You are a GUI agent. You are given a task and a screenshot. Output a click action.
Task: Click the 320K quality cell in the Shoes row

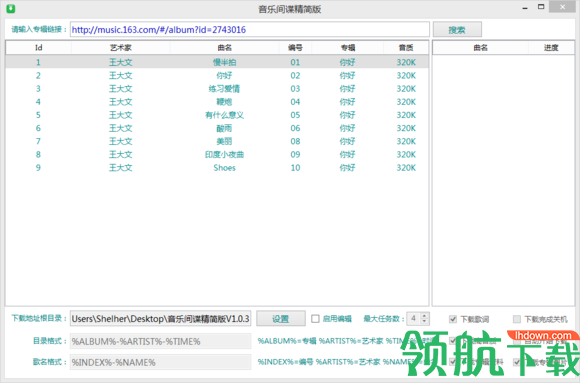[x=406, y=168]
